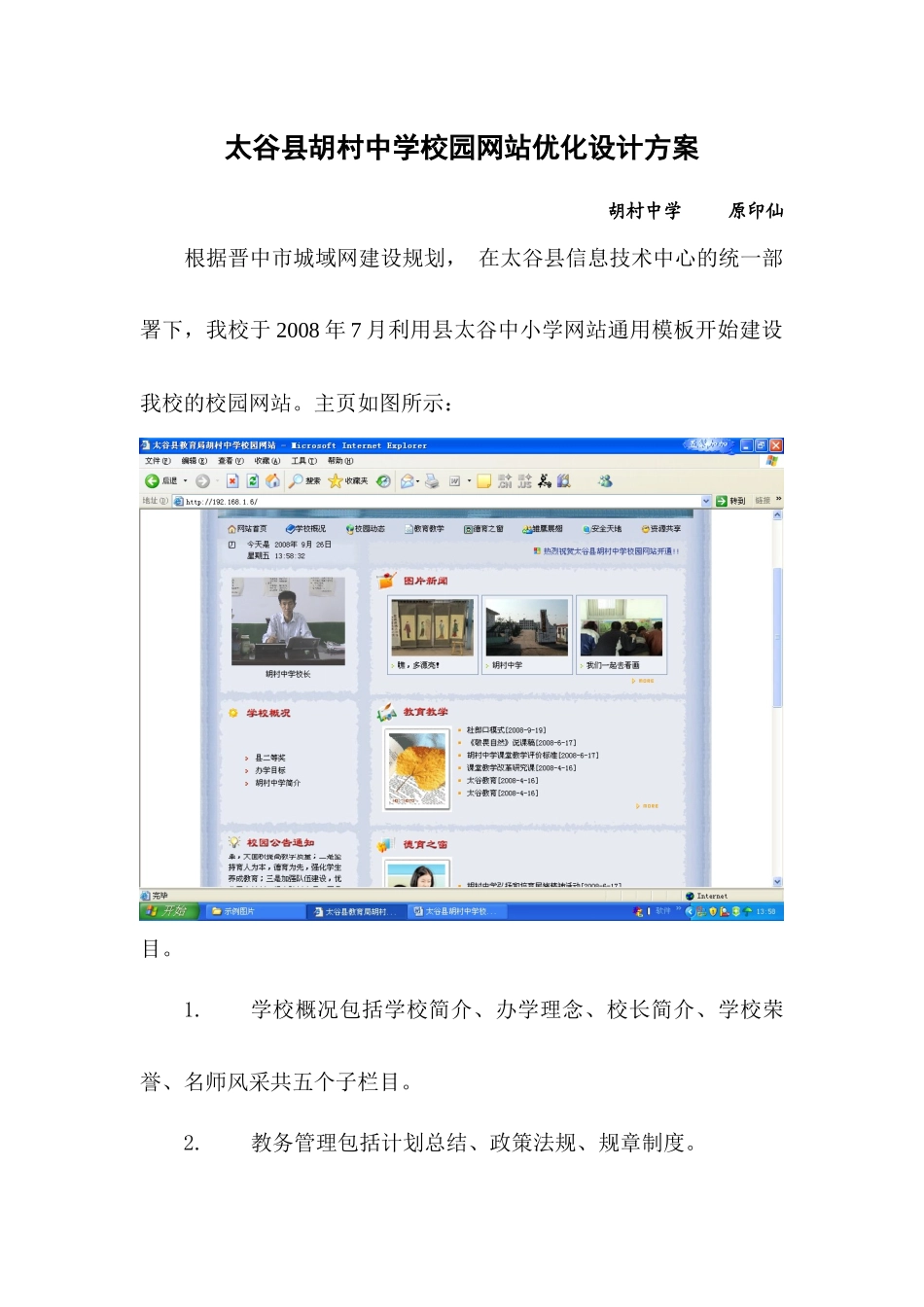Open 胡村中学课堂教学评价标准 article
This screenshot has height=1307, width=924.
(x=532, y=756)
